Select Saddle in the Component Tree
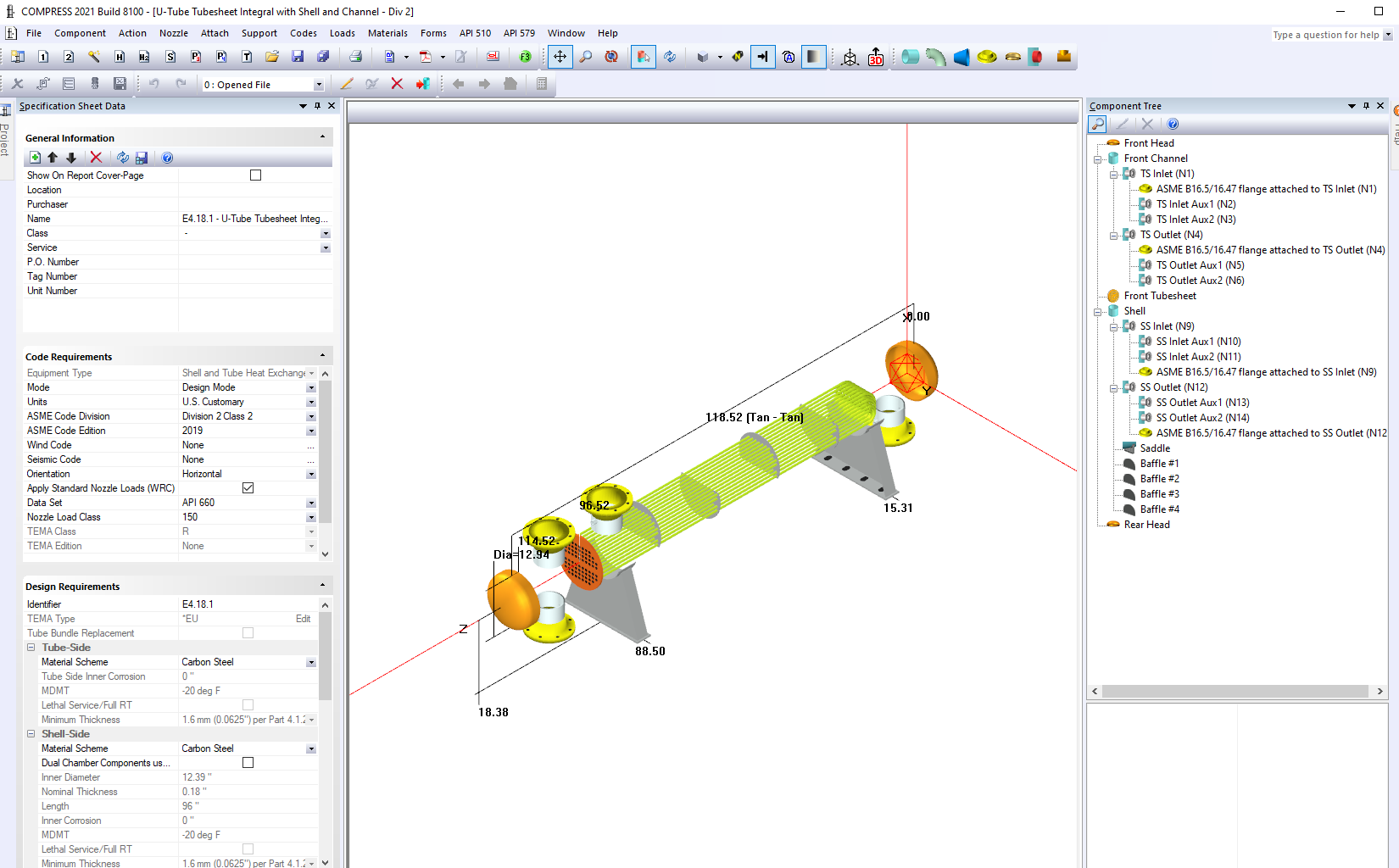This screenshot has height=868, width=1399. [1155, 448]
